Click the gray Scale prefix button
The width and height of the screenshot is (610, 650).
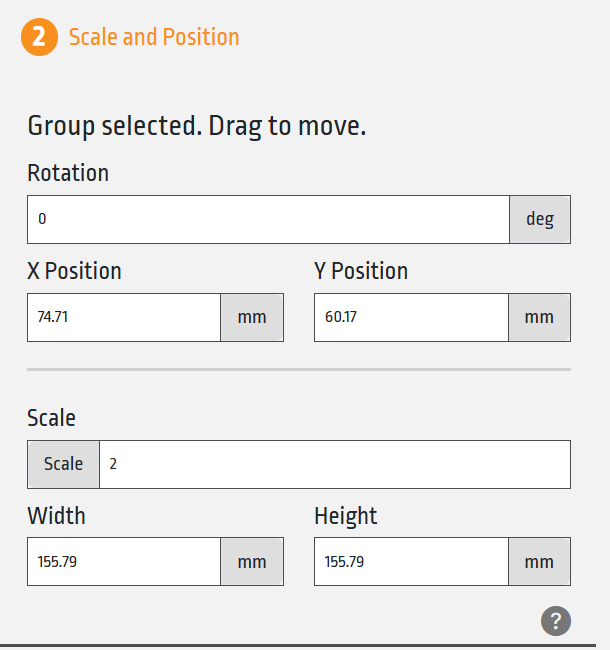(x=63, y=464)
